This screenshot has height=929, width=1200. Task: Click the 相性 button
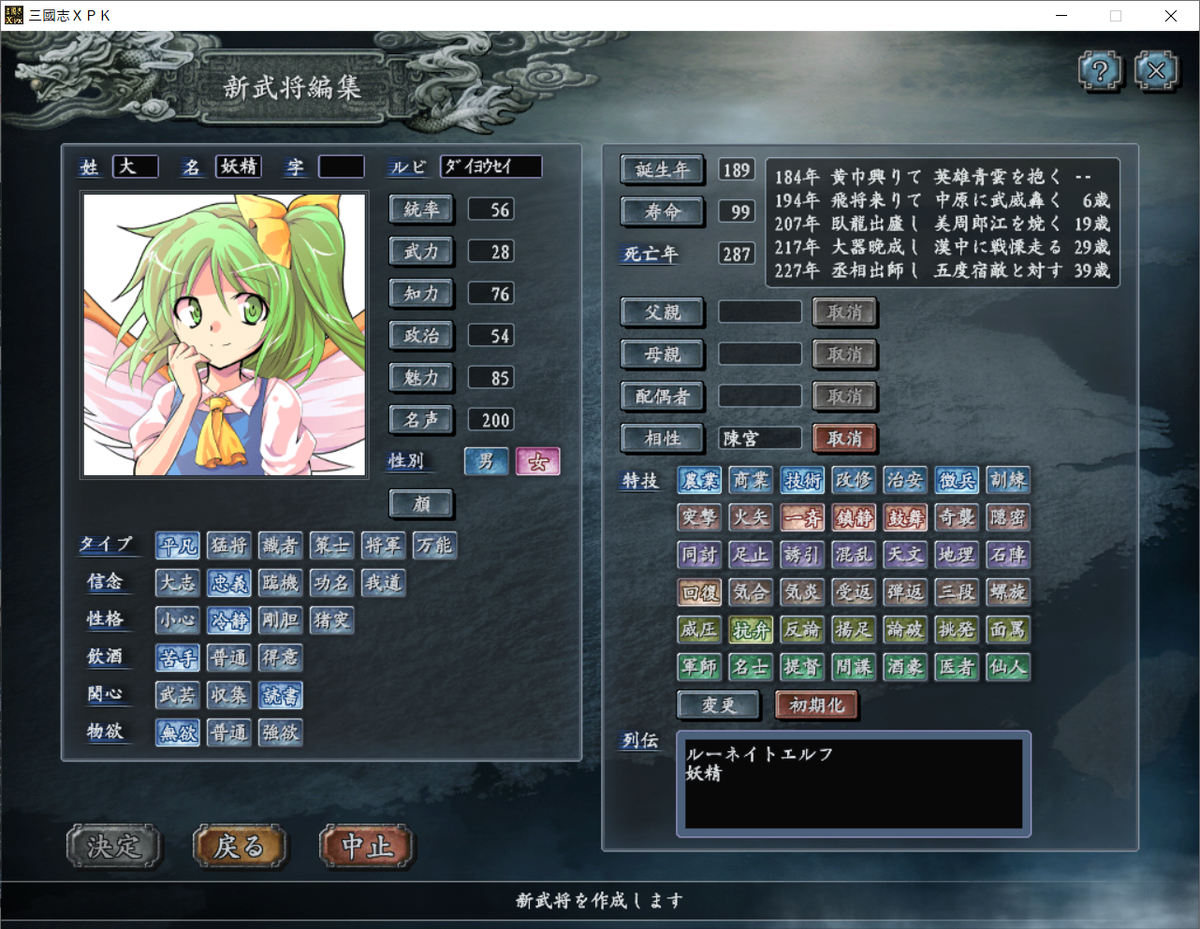[x=662, y=438]
